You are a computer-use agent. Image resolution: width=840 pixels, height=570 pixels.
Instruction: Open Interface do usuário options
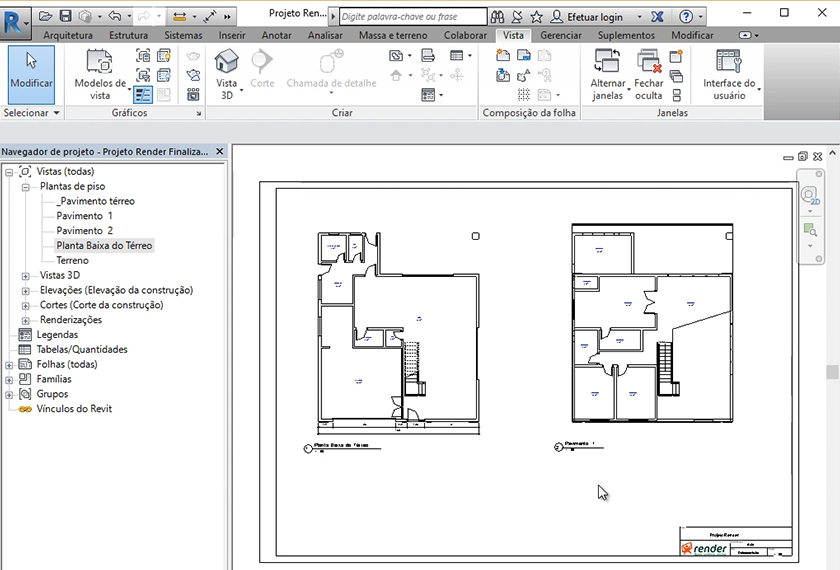pos(729,74)
